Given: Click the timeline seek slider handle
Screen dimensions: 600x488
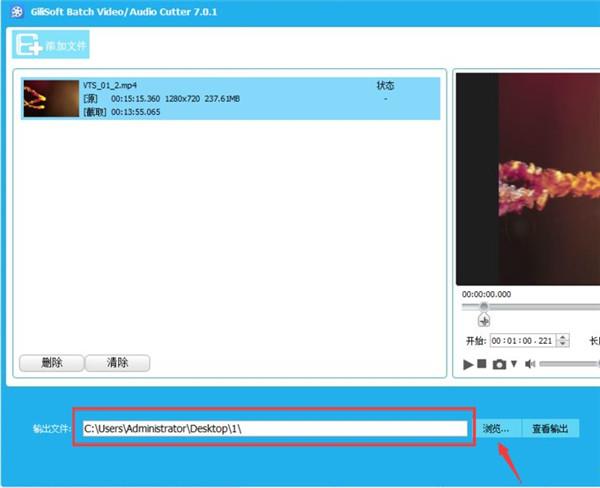Looking at the screenshot, I should coord(484,307).
